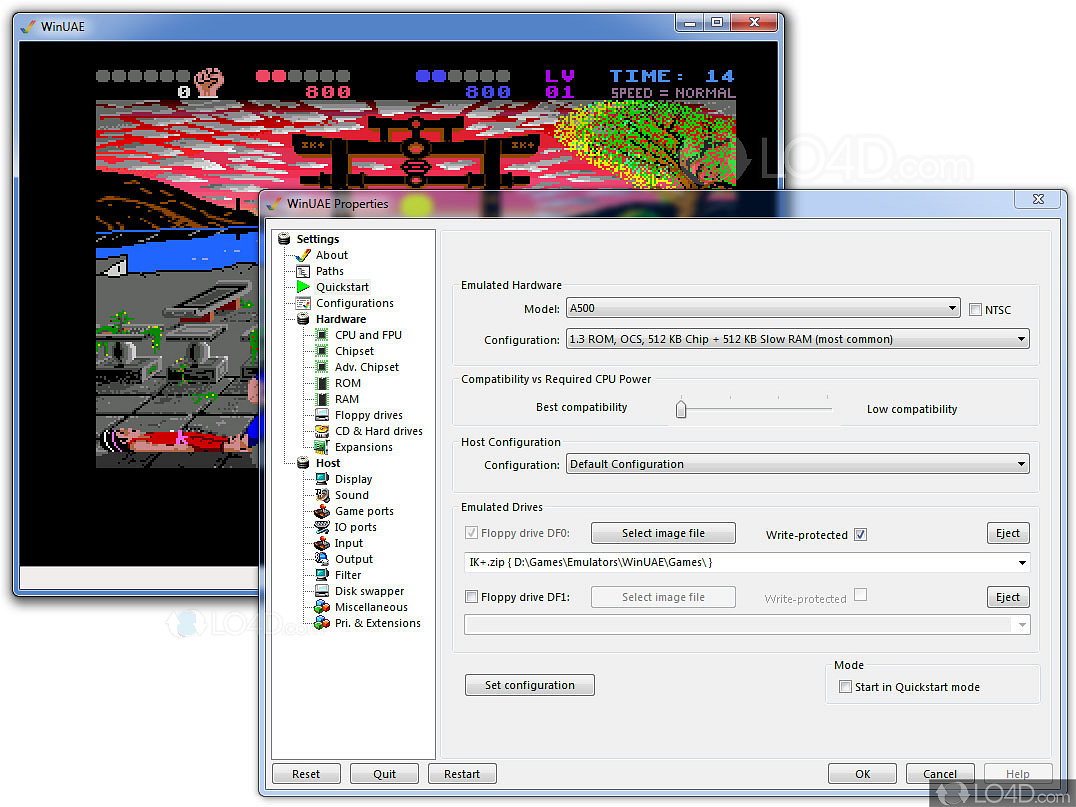Click the CPU compatibility slider handle

(681, 409)
